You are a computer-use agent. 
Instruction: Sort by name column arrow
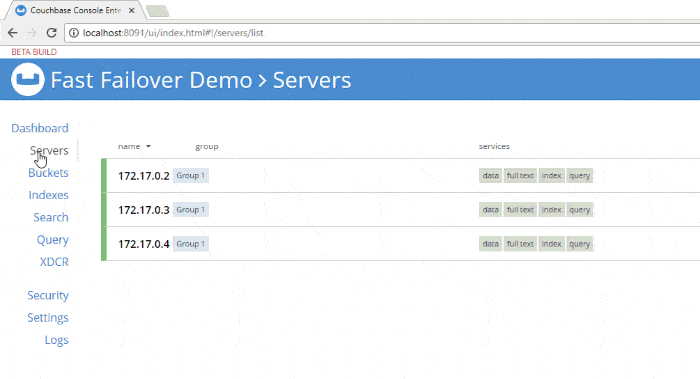tap(148, 146)
